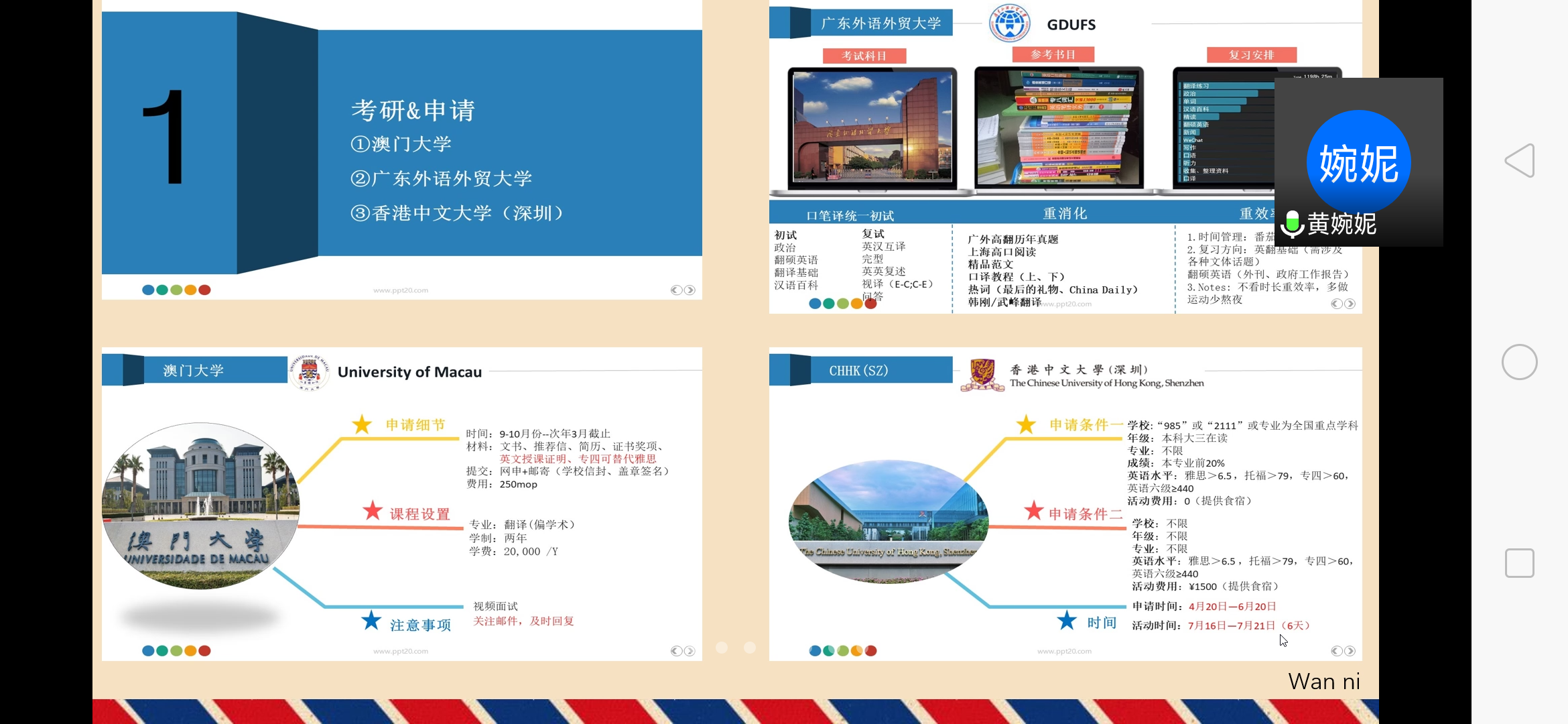Click next arrow on 考研&申请 slide
The image size is (1568, 724).
tap(690, 290)
